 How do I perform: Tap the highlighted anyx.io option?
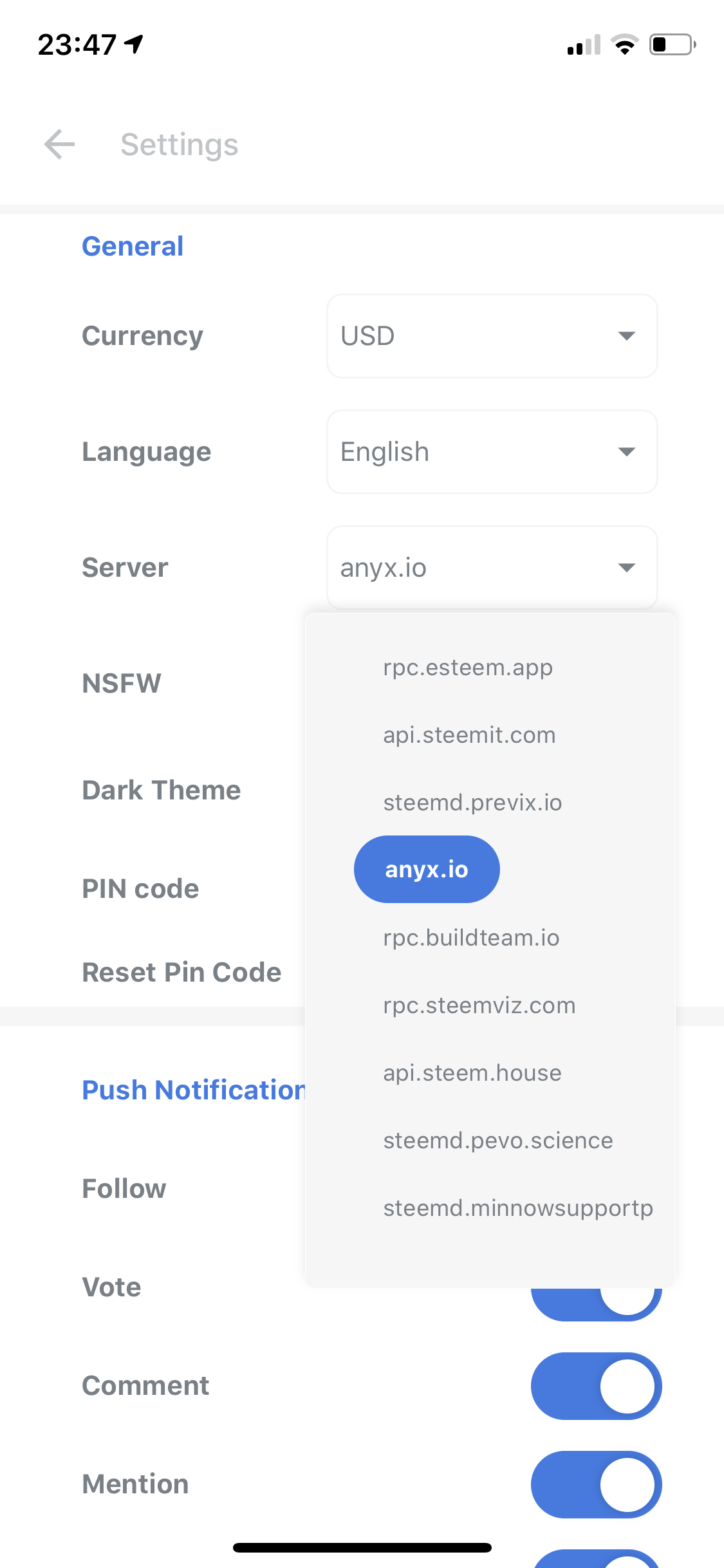(427, 870)
